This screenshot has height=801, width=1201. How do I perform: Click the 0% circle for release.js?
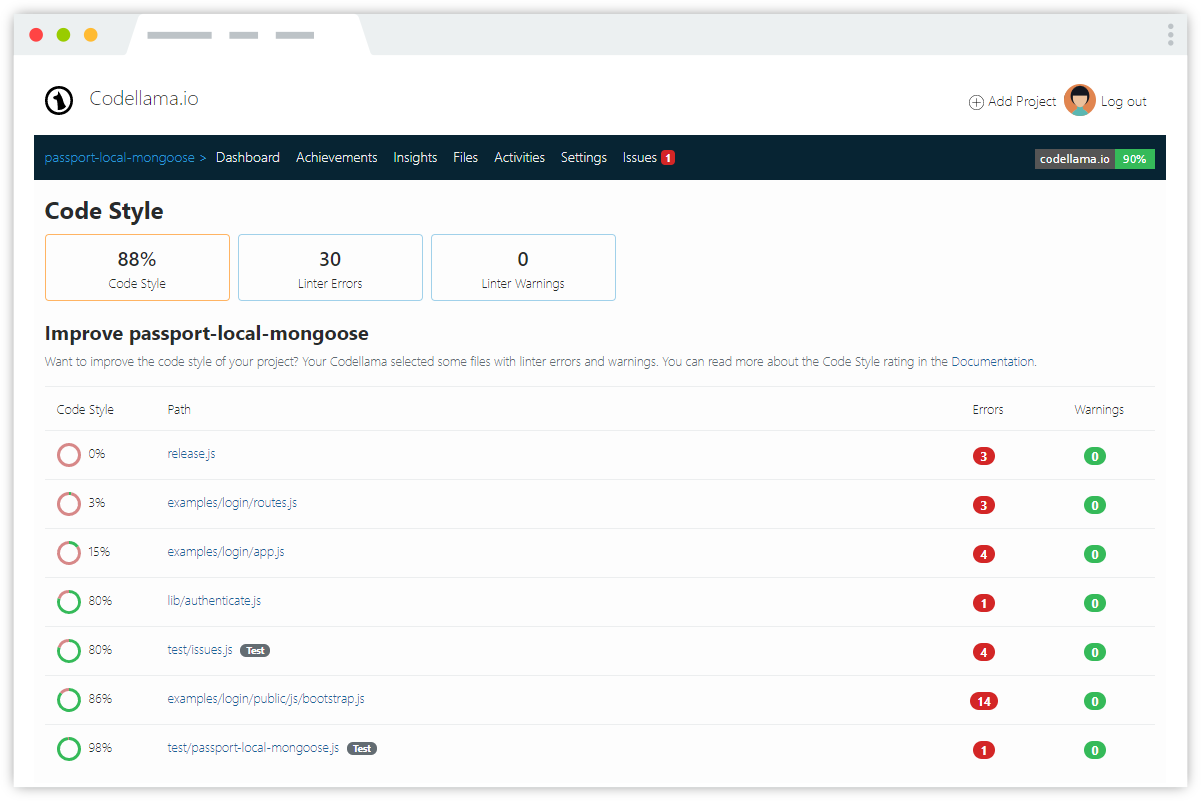point(69,455)
